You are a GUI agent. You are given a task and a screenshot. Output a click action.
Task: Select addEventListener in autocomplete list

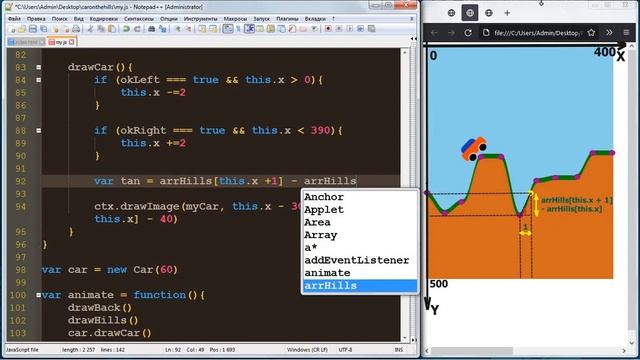click(360, 260)
